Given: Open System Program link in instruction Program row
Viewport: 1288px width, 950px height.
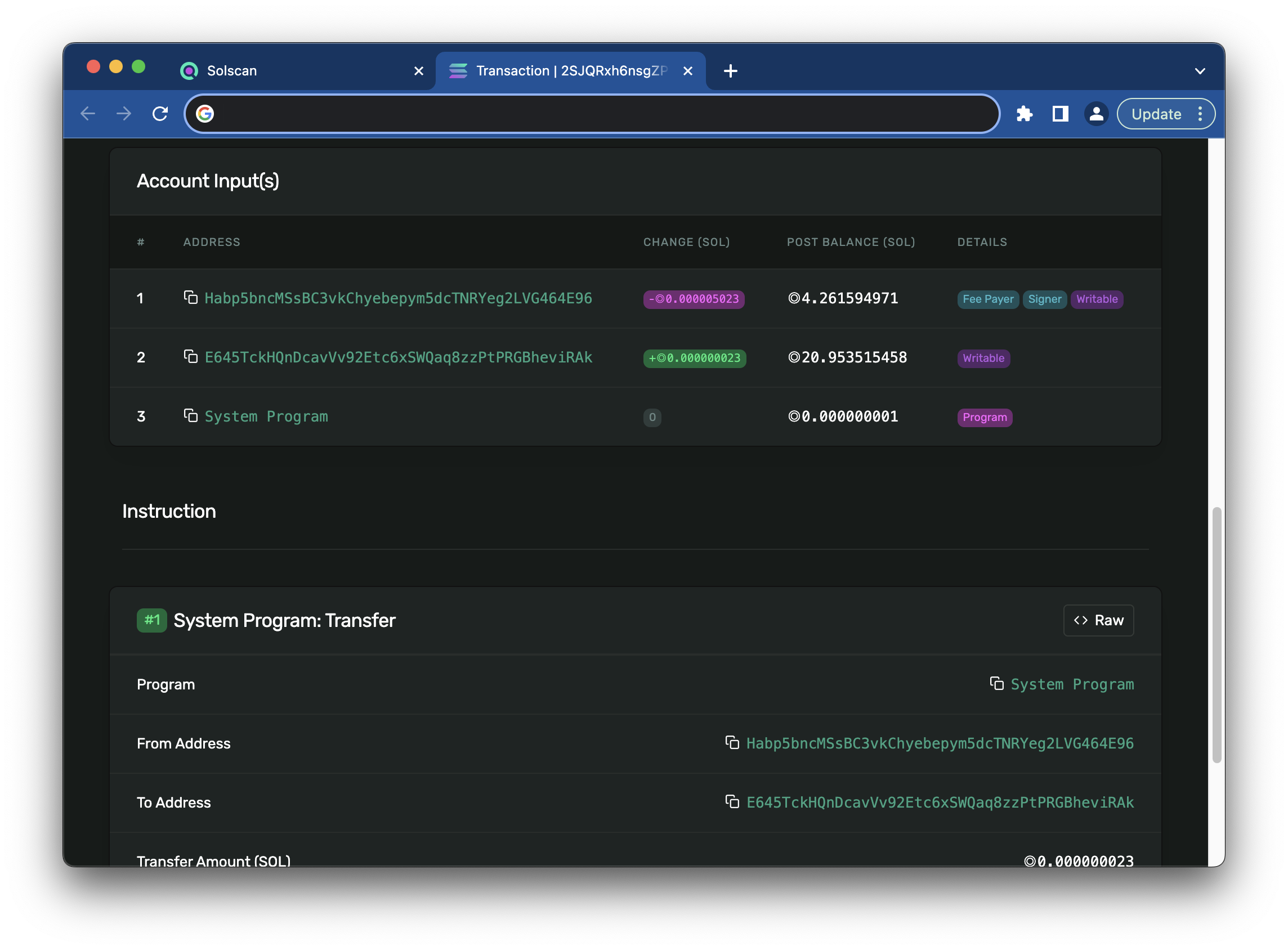Looking at the screenshot, I should 1073,685.
